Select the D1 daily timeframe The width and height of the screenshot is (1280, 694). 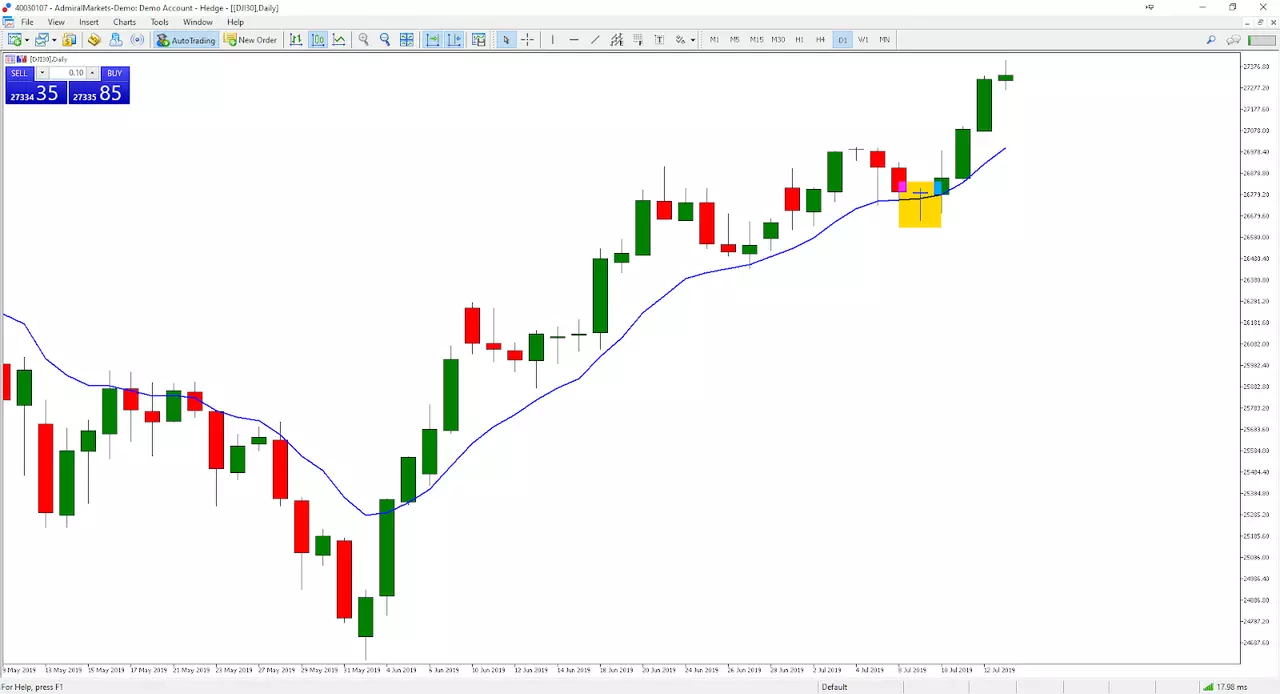[x=842, y=40]
